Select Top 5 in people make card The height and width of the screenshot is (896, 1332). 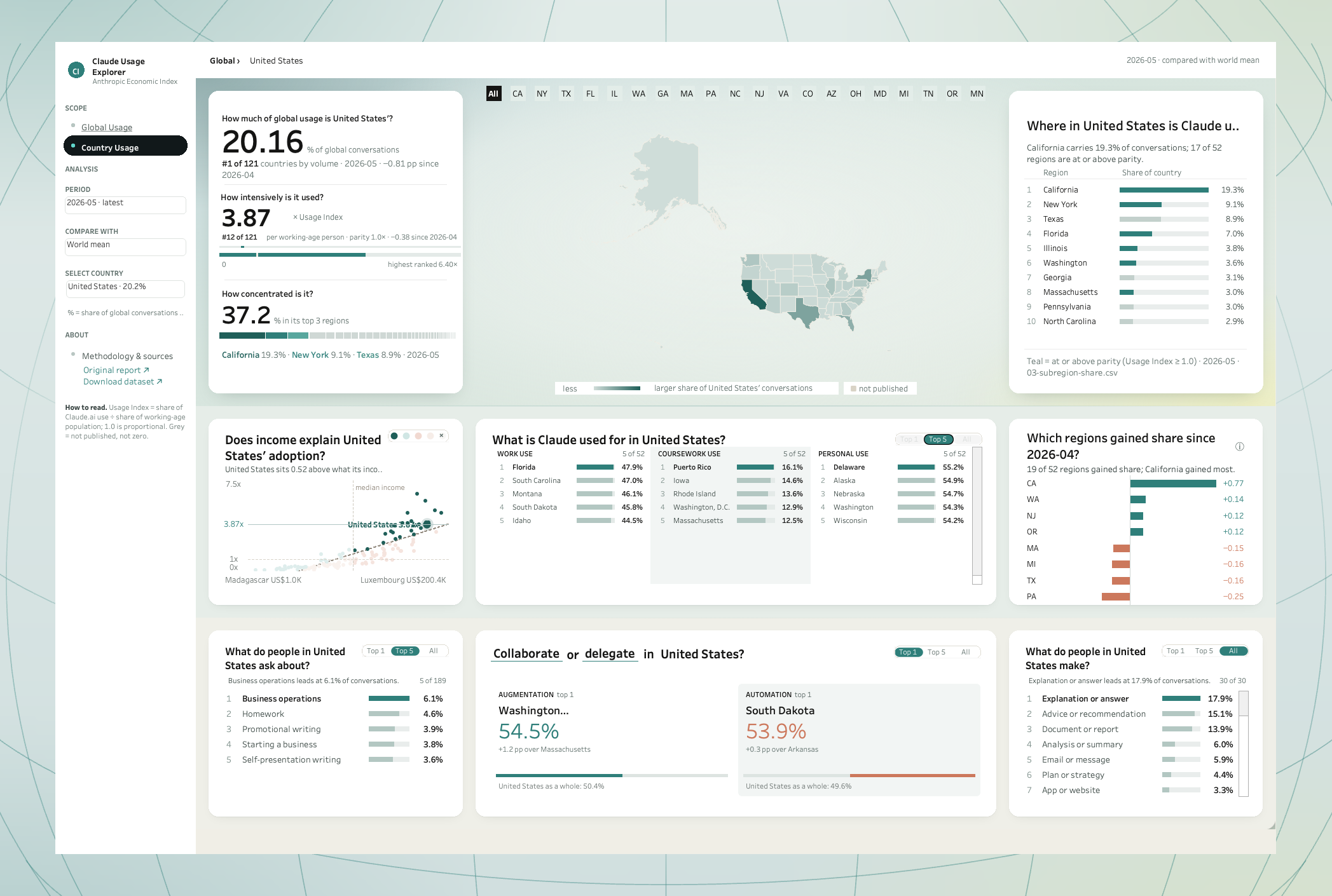(x=1204, y=651)
